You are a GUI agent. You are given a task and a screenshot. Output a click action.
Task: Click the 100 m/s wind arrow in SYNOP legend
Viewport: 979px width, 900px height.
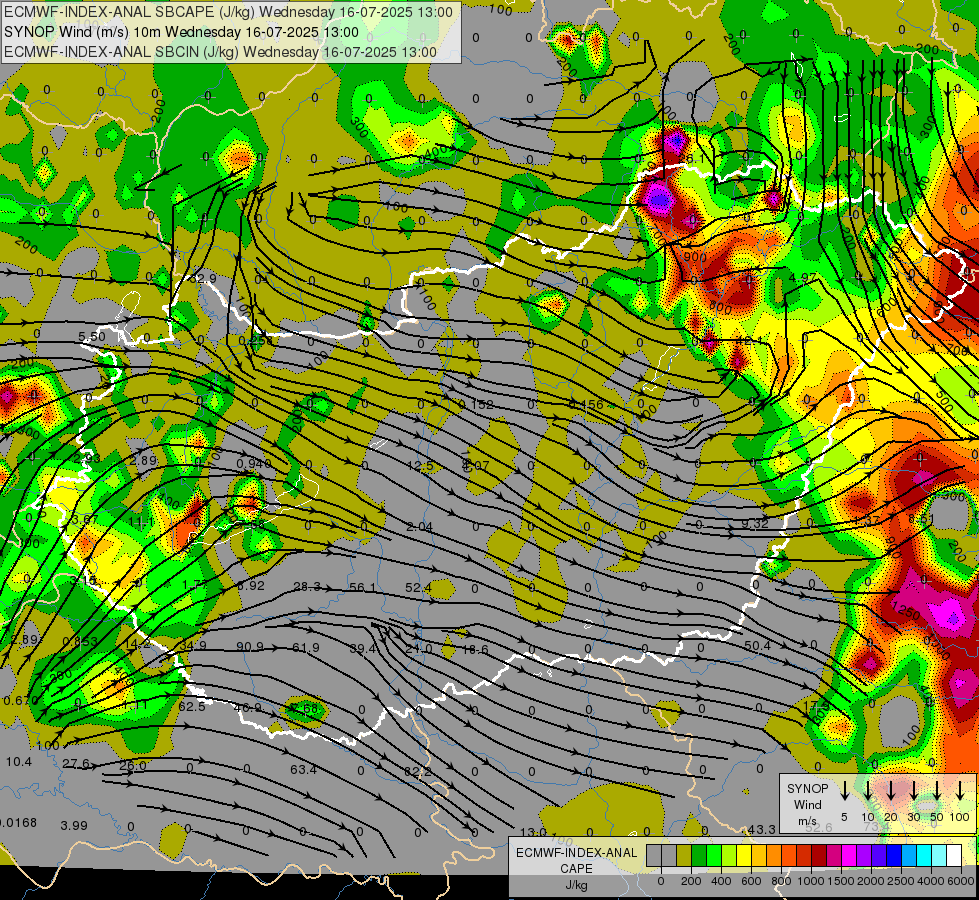click(x=960, y=791)
